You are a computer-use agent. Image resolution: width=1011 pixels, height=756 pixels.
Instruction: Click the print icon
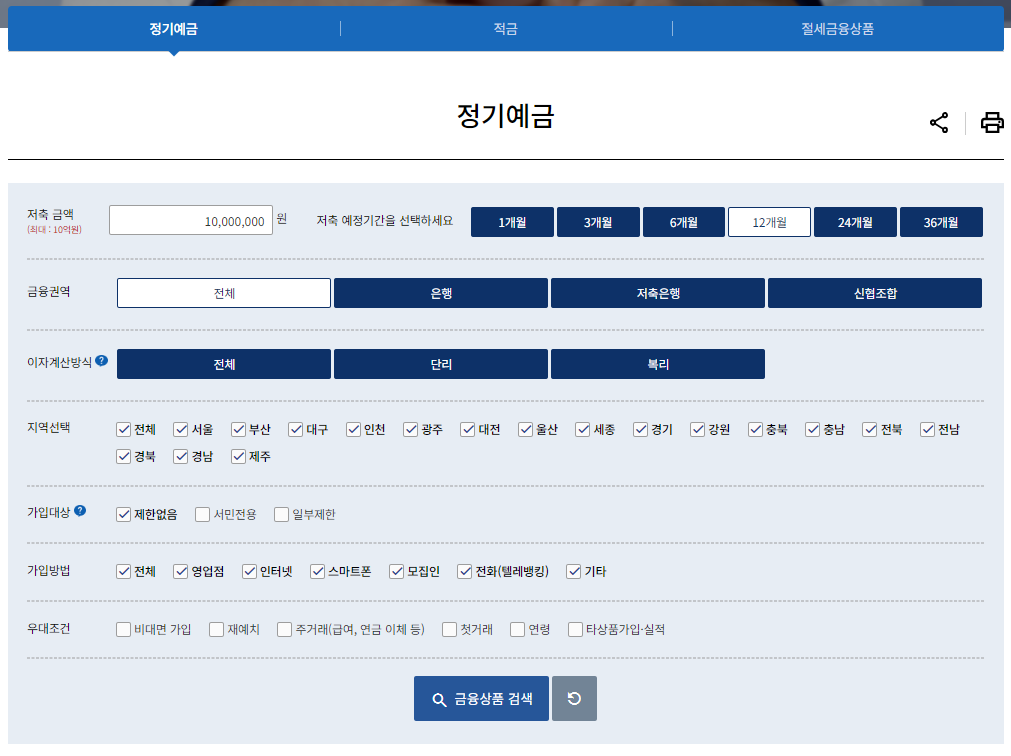(x=992, y=122)
